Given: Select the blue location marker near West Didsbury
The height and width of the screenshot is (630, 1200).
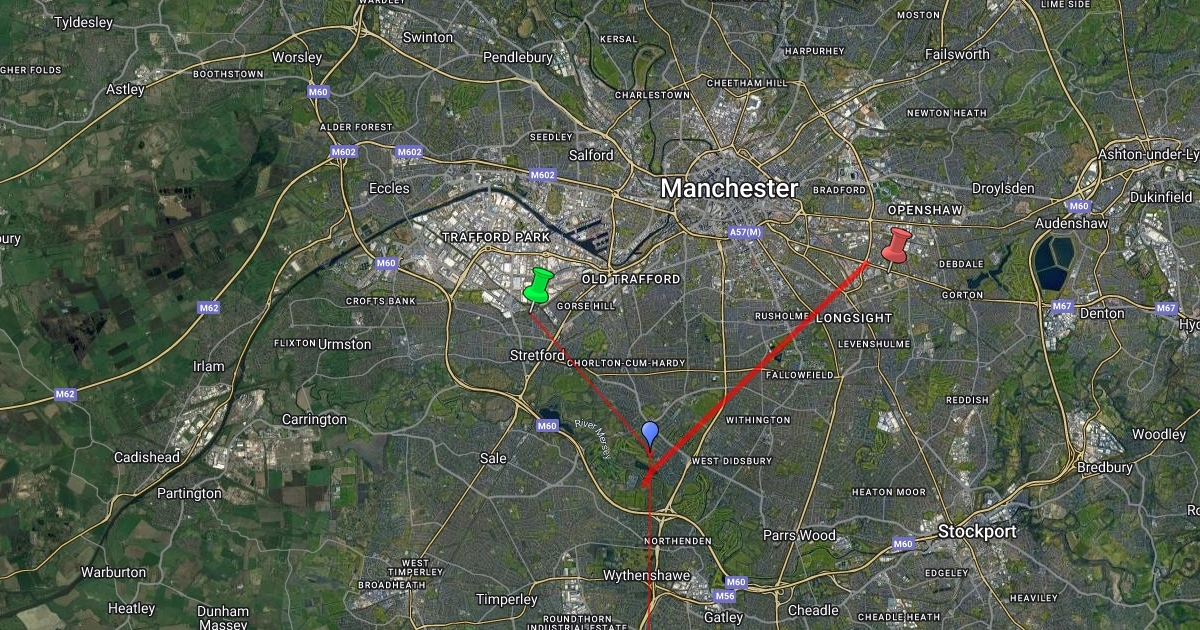Looking at the screenshot, I should 650,435.
